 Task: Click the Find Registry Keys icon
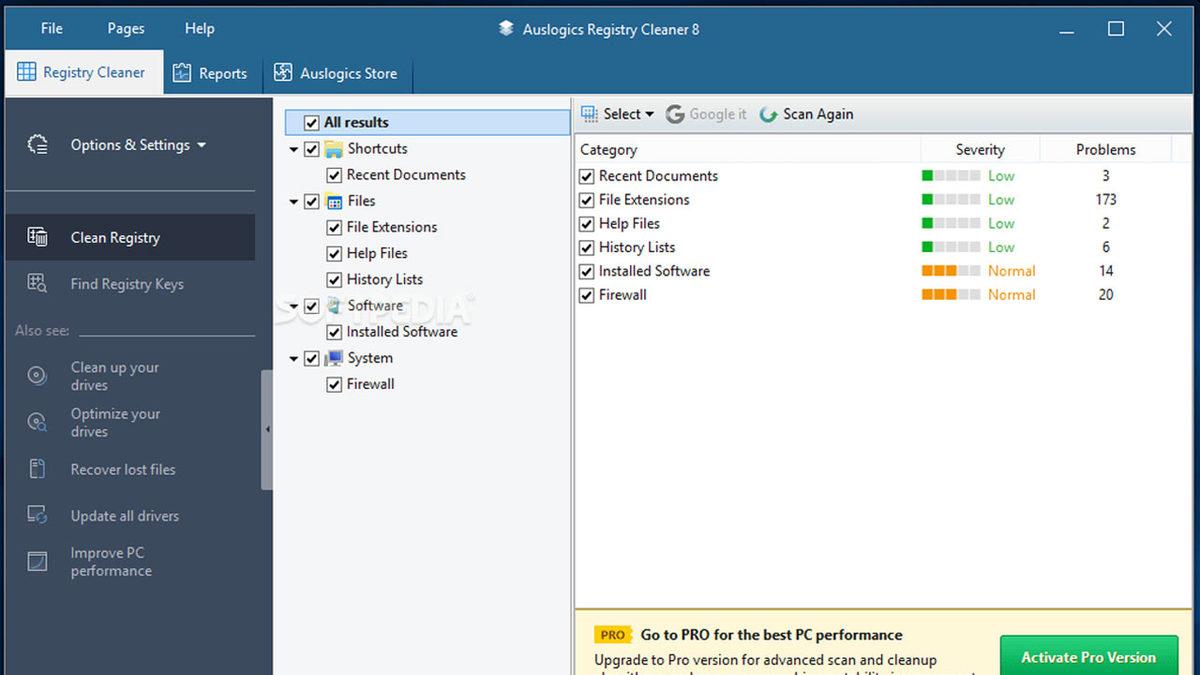(x=37, y=284)
